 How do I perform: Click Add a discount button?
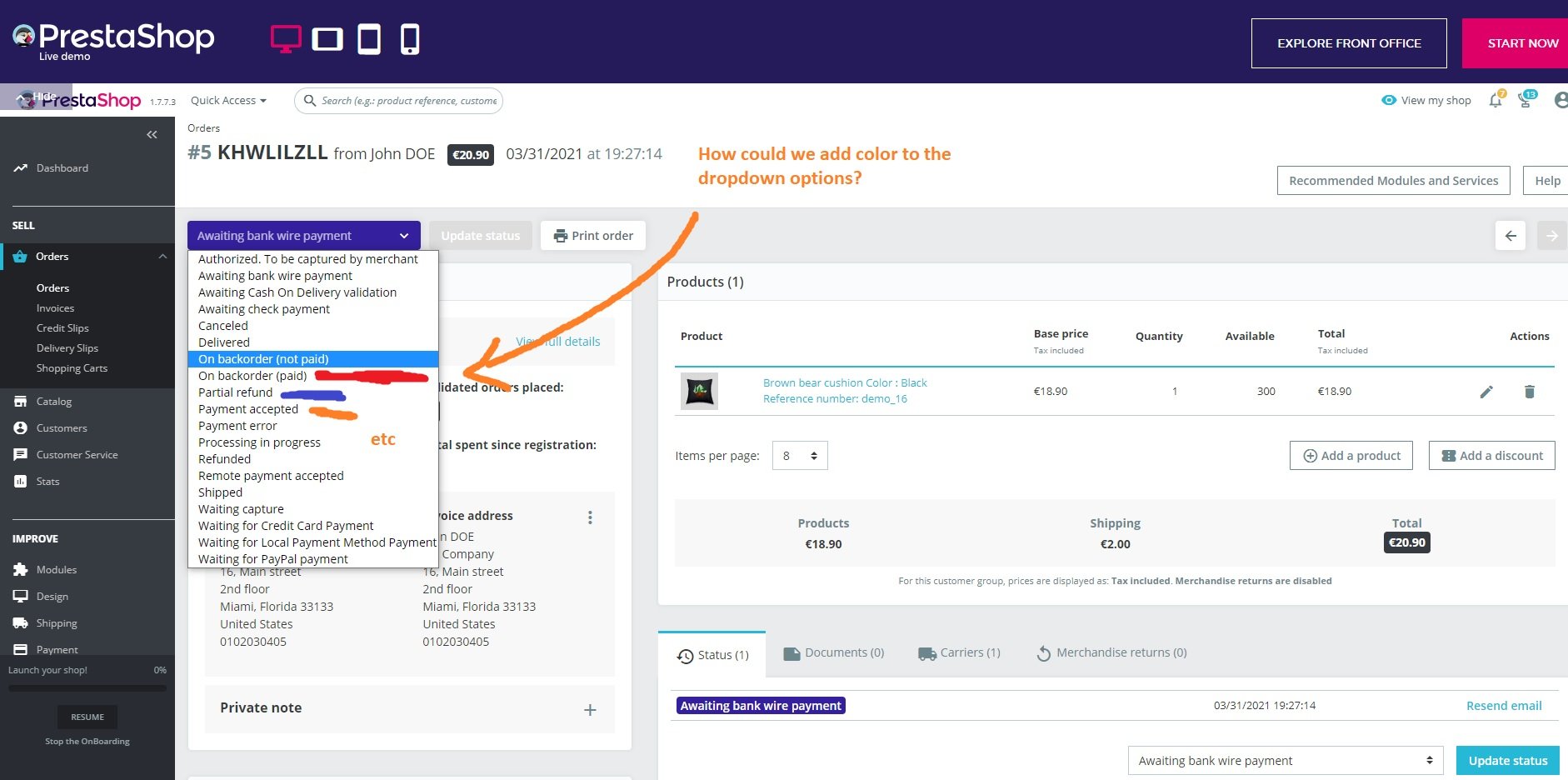click(x=1492, y=456)
